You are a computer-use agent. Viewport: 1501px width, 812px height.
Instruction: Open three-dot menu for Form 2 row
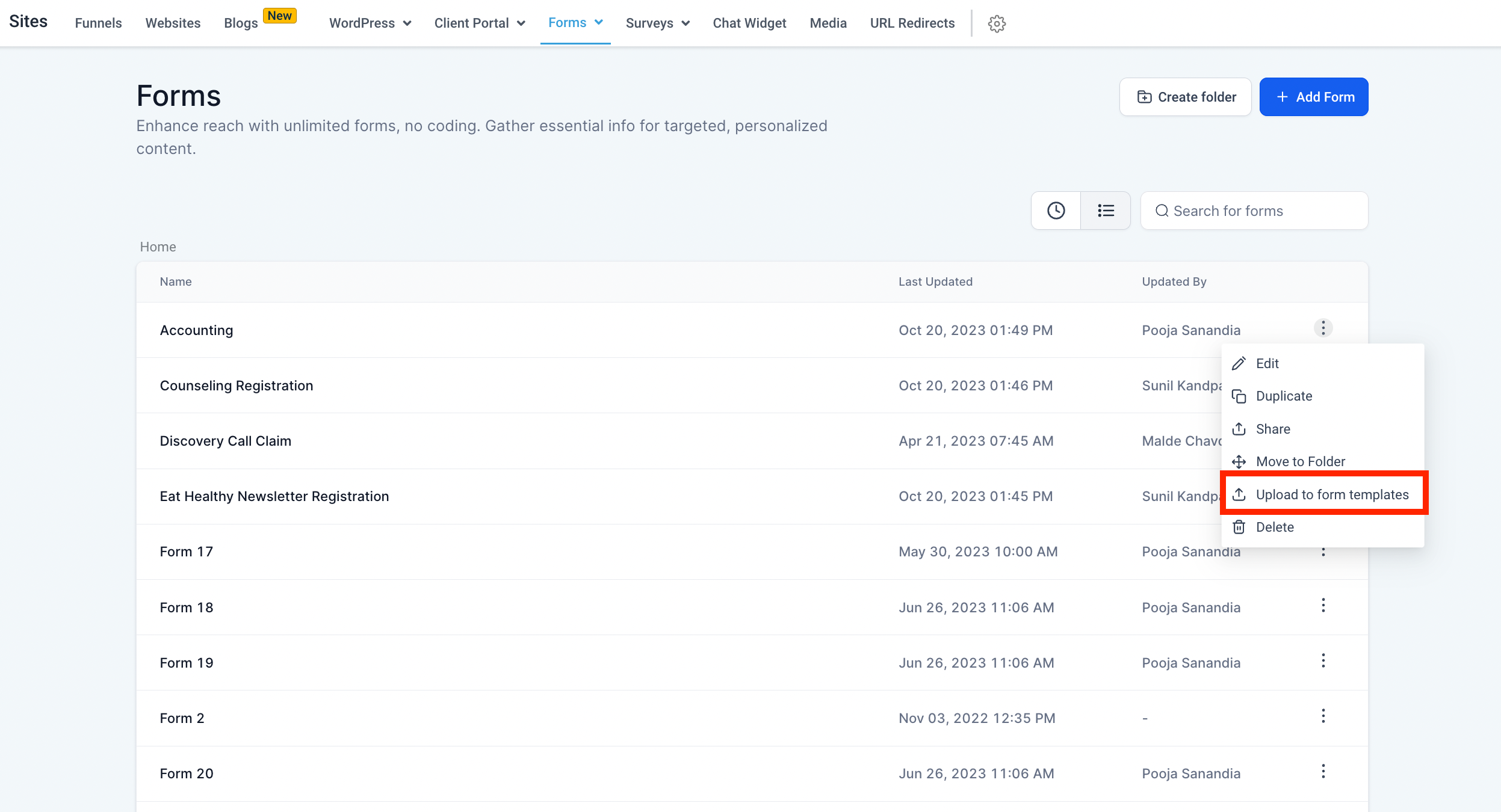coord(1323,716)
